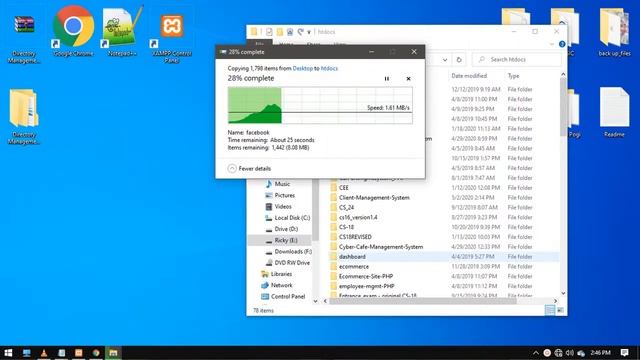Open the Windows Start menu
This screenshot has height=360, width=640.
coord(8,353)
